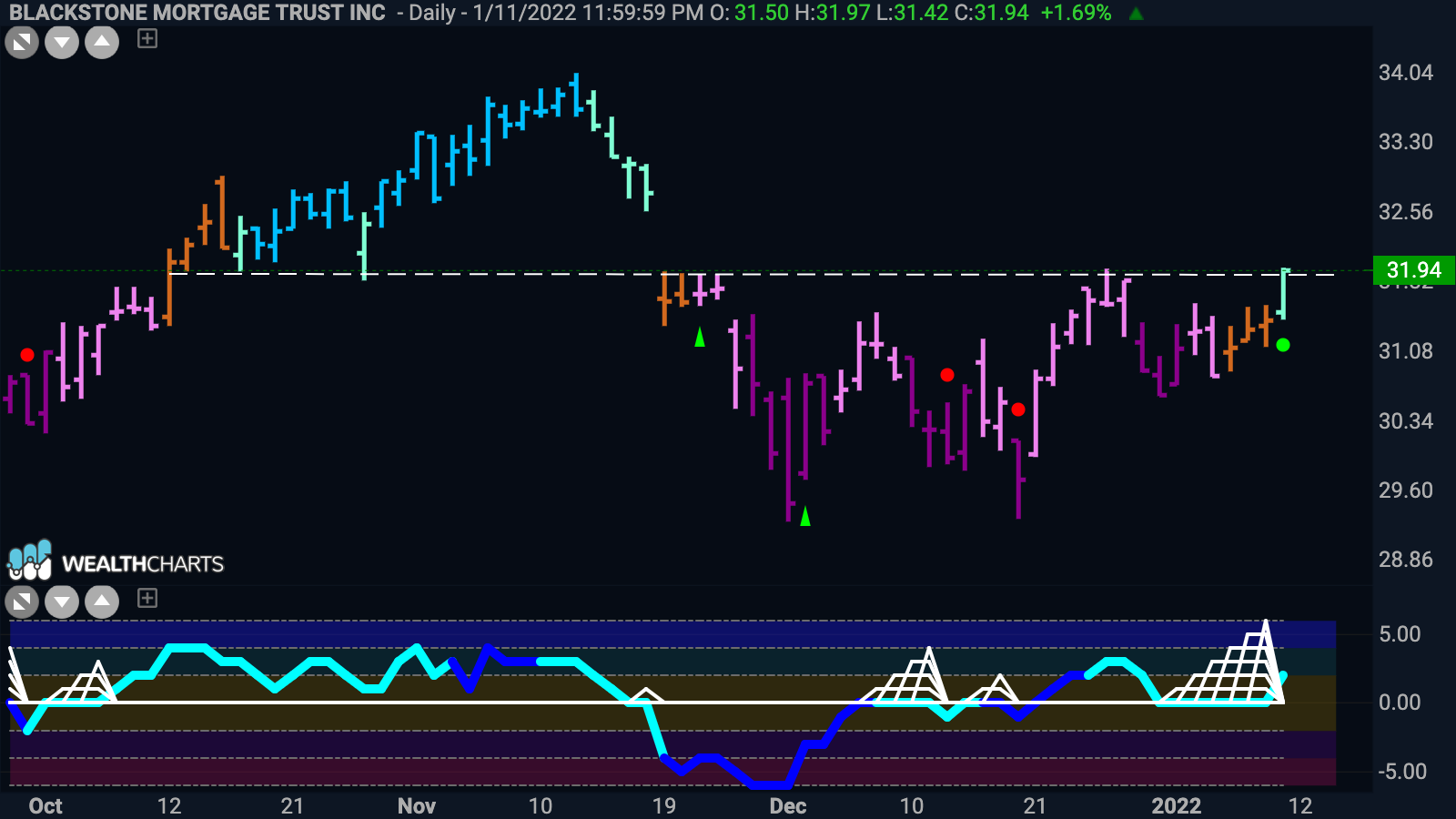This screenshot has width=1456, height=819.
Task: Click the plus box in price pane
Action: 147,38
